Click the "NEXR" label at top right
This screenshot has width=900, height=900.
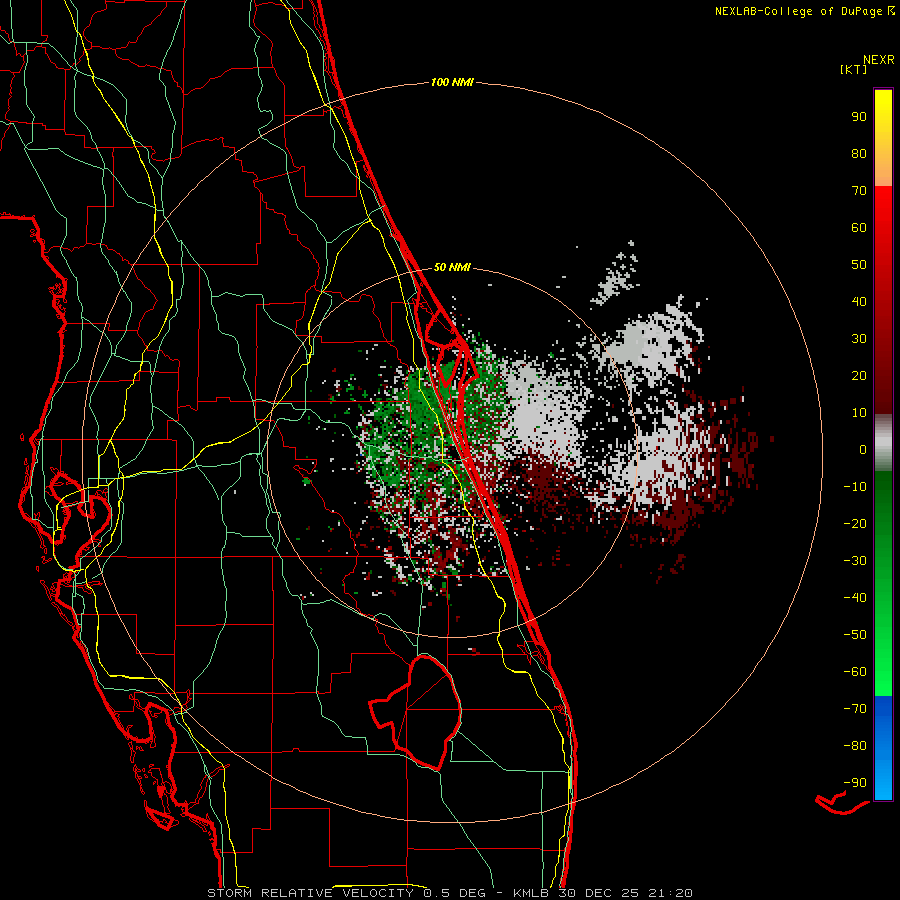coord(878,60)
